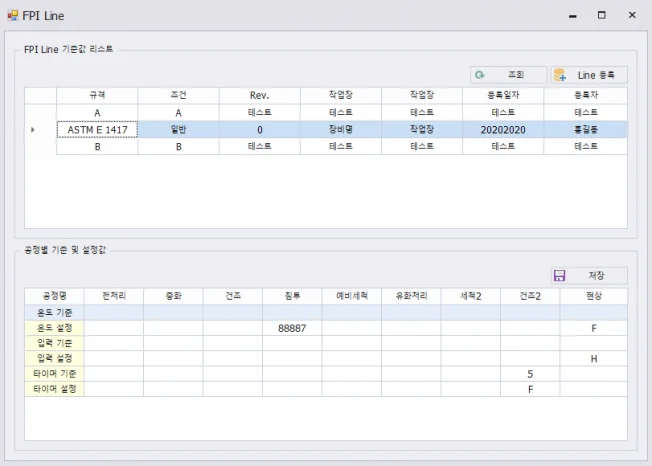
Task: Sort by the 규격 column header
Action: [x=97, y=95]
